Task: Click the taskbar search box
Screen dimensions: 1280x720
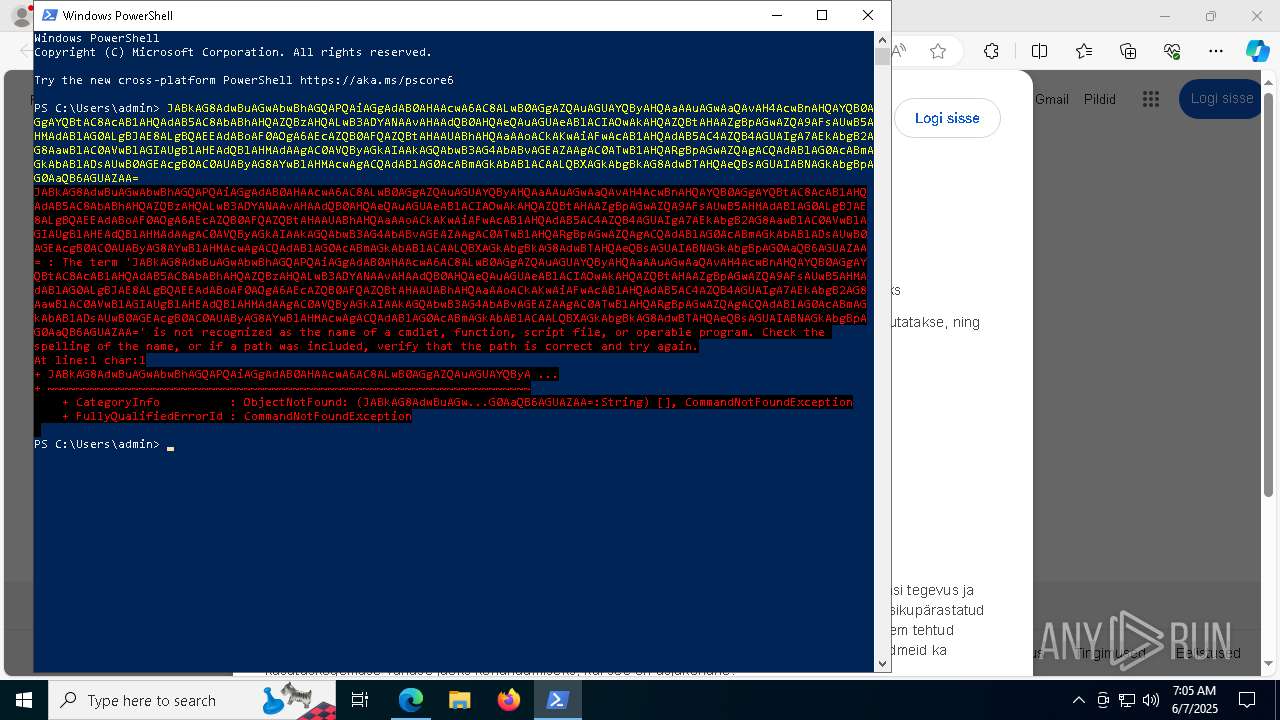Action: tap(193, 700)
